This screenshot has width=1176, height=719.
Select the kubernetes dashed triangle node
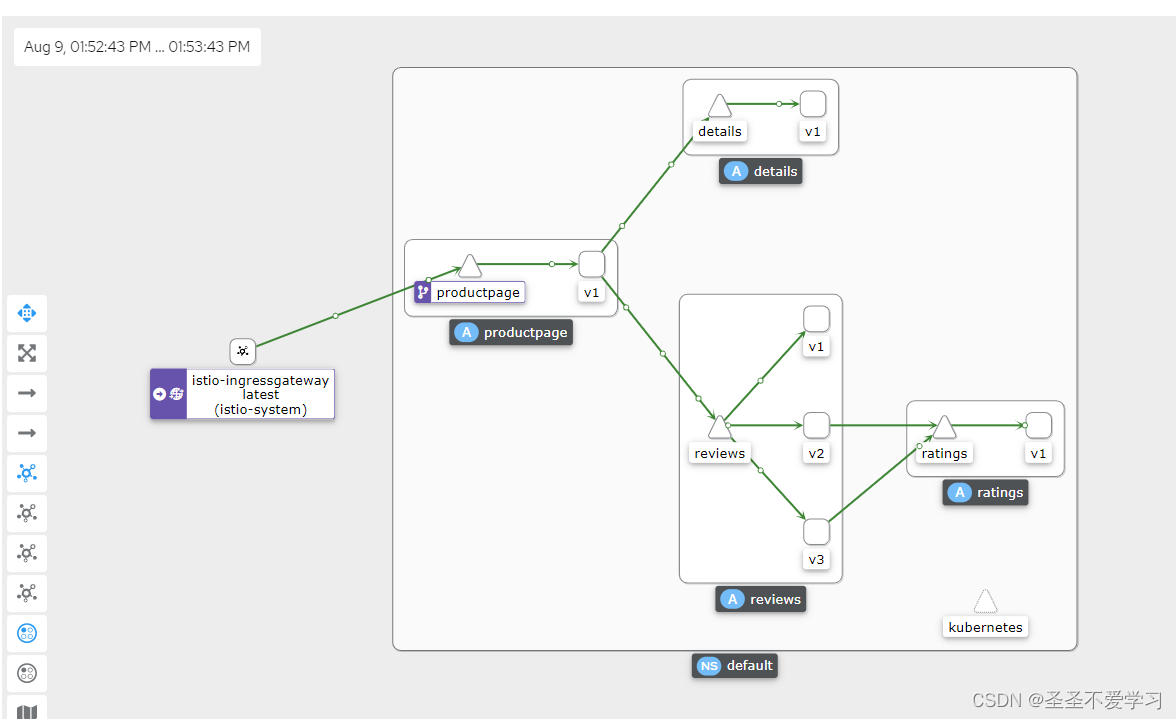point(986,601)
